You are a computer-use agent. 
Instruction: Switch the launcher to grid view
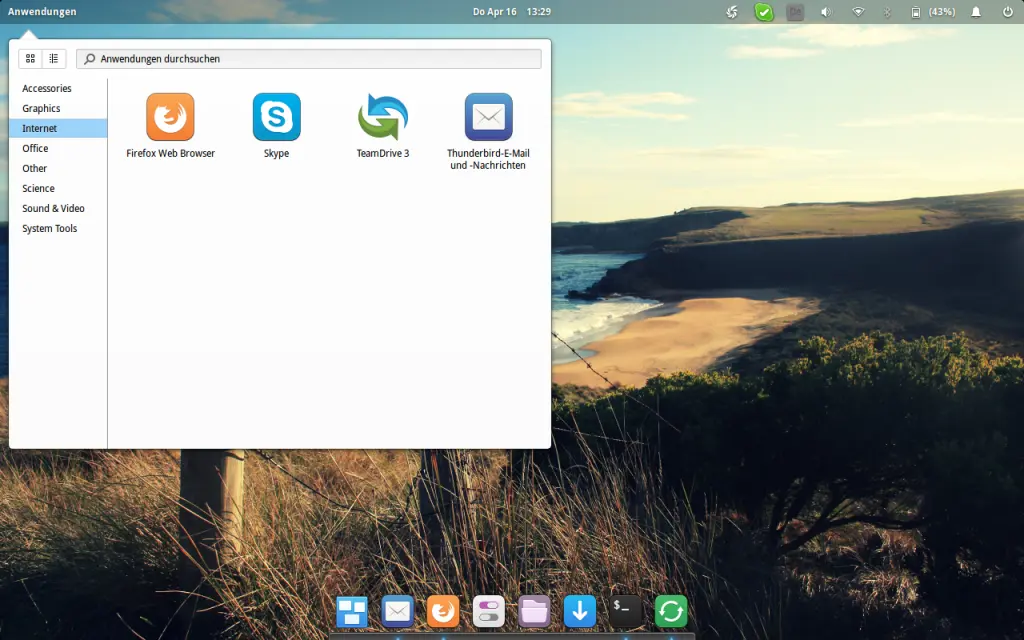[x=30, y=58]
